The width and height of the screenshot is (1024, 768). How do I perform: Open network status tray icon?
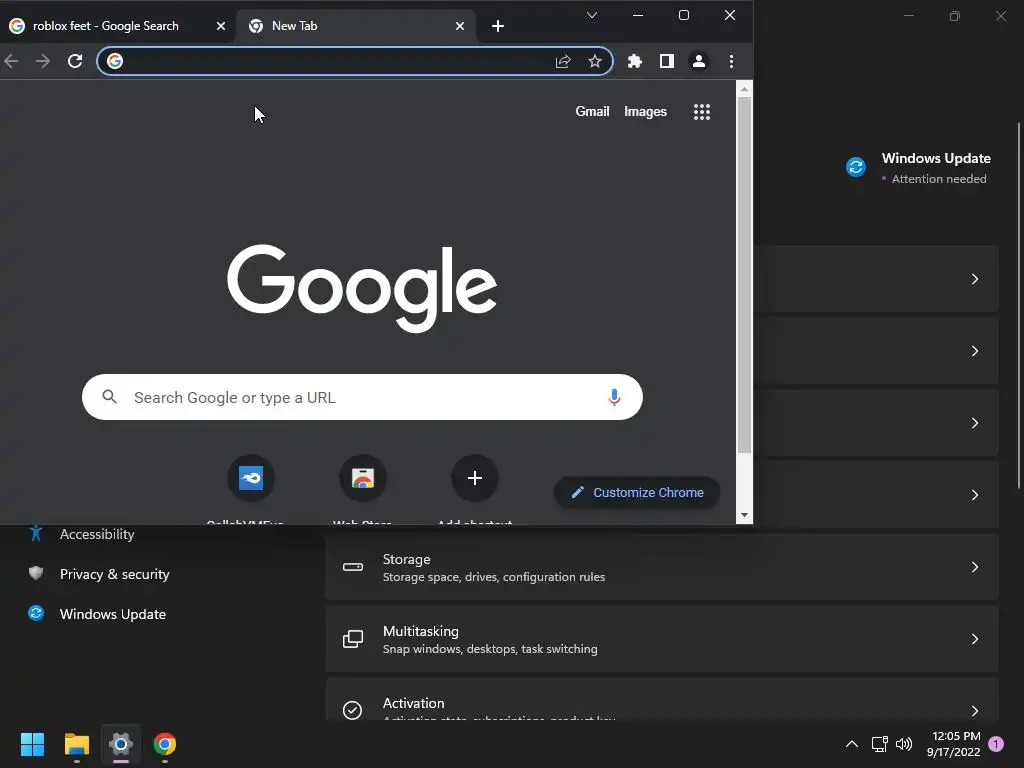[x=879, y=744]
